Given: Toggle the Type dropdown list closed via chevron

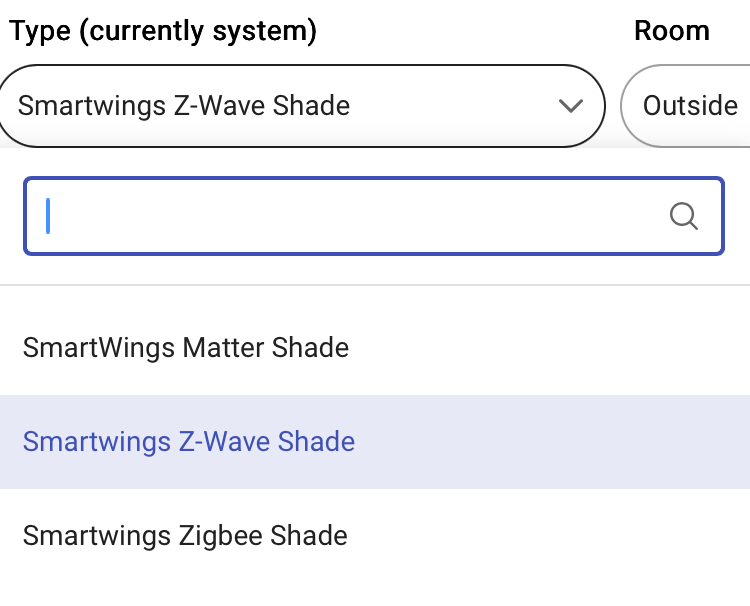Looking at the screenshot, I should point(571,106).
